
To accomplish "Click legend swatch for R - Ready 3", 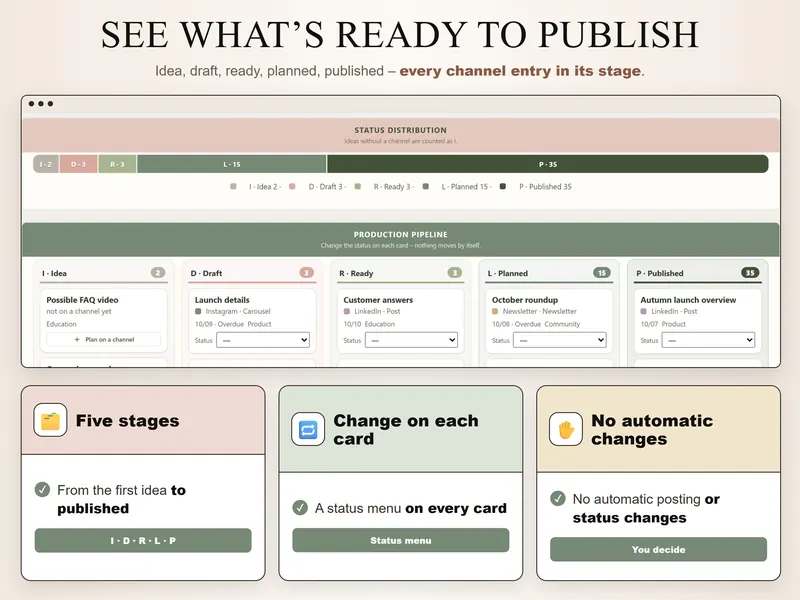I will pyautogui.click(x=358, y=187).
